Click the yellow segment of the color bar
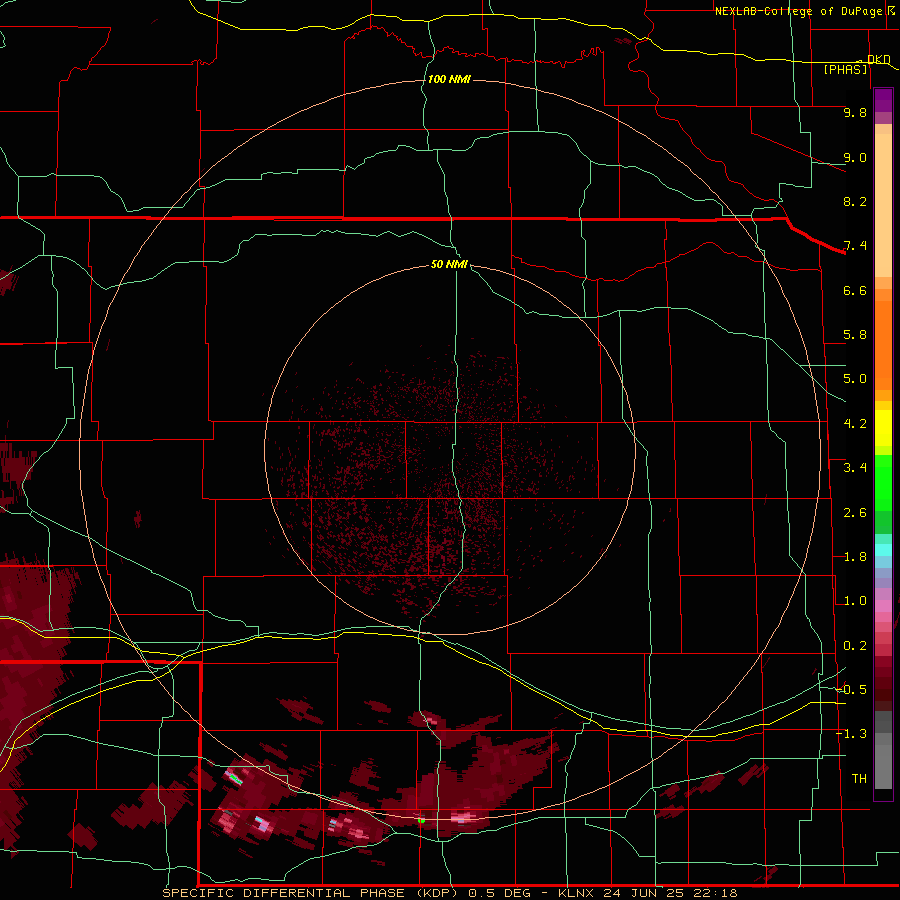Image resolution: width=900 pixels, height=900 pixels. 883,428
